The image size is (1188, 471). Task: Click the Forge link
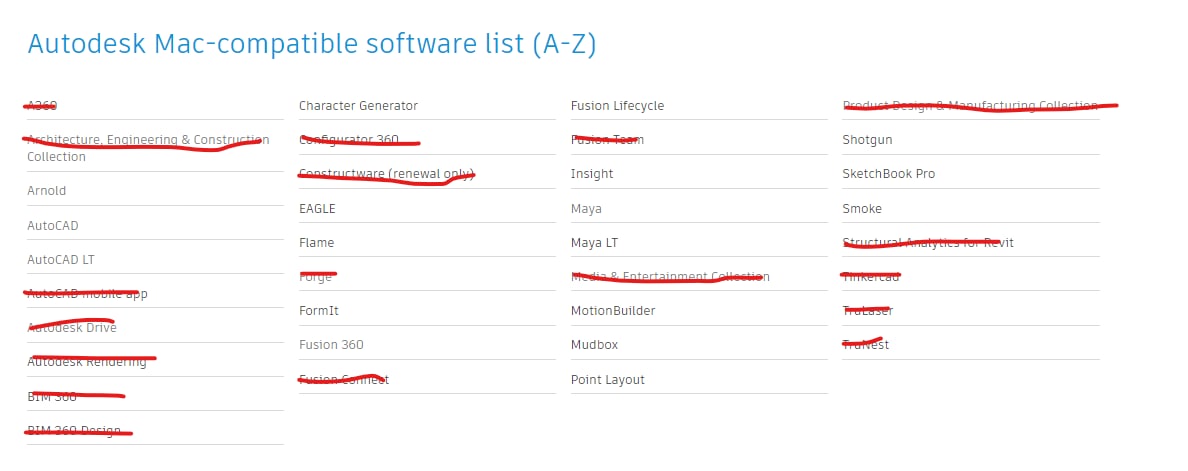pyautogui.click(x=315, y=277)
